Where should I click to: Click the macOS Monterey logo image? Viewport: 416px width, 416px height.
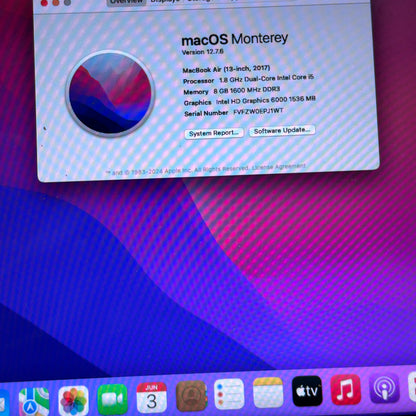point(110,94)
